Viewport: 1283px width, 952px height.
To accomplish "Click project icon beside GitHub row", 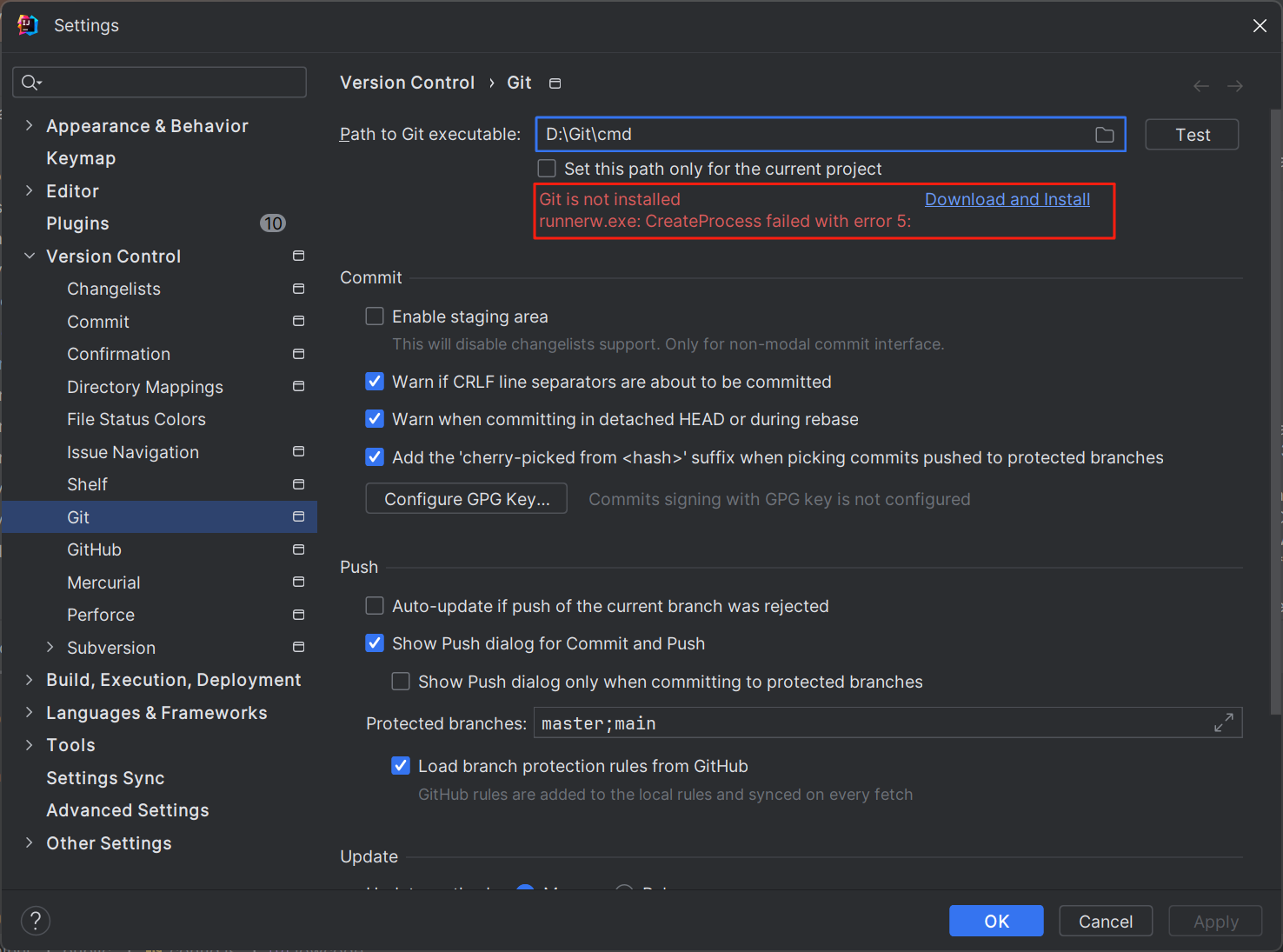I will coord(298,549).
